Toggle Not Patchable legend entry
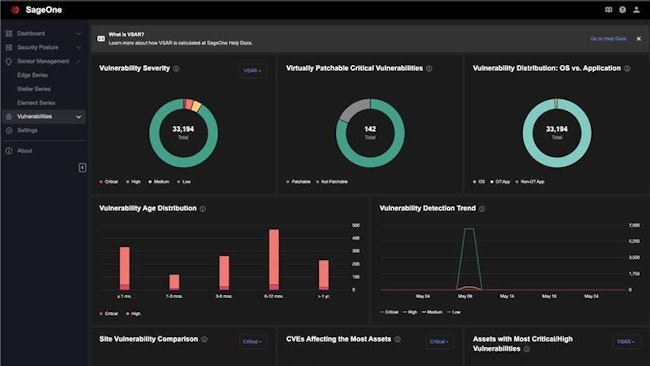 (332, 182)
